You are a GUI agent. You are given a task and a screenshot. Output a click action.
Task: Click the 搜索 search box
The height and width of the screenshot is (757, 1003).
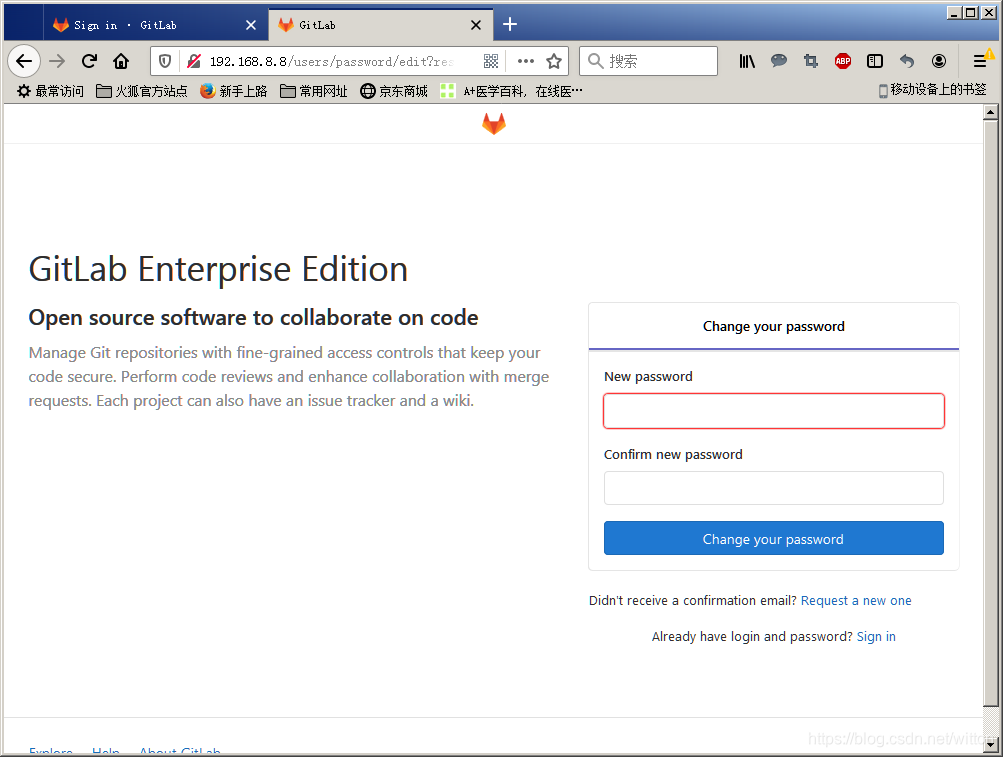tap(649, 61)
